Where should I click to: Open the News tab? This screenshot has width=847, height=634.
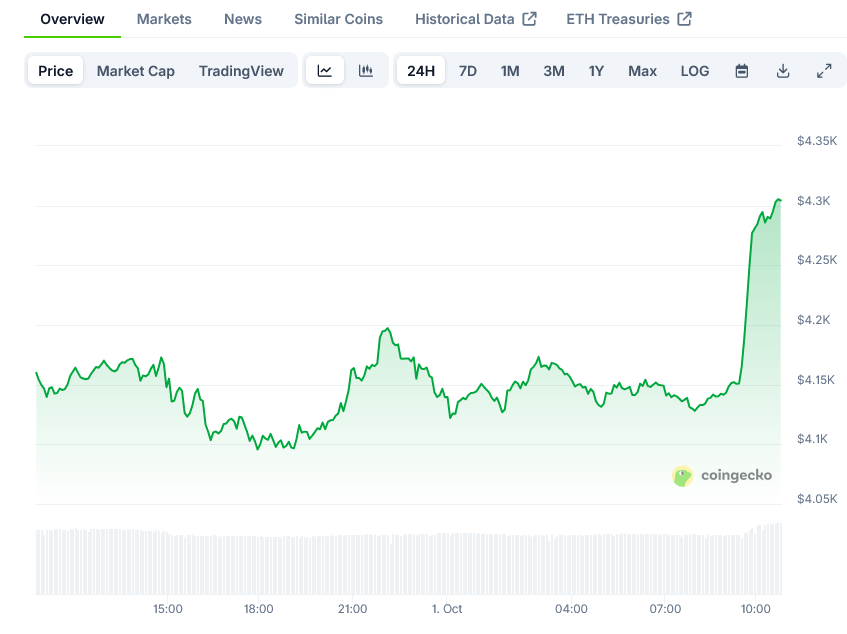242,18
